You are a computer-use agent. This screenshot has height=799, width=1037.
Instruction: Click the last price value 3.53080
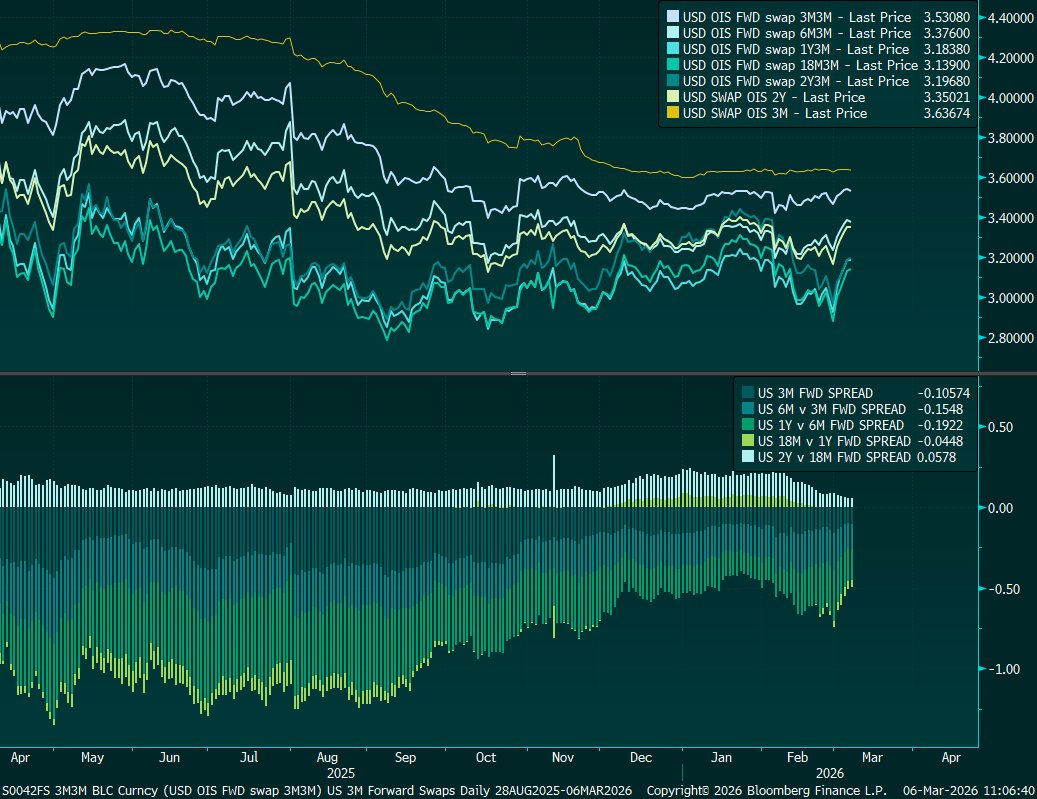click(947, 17)
